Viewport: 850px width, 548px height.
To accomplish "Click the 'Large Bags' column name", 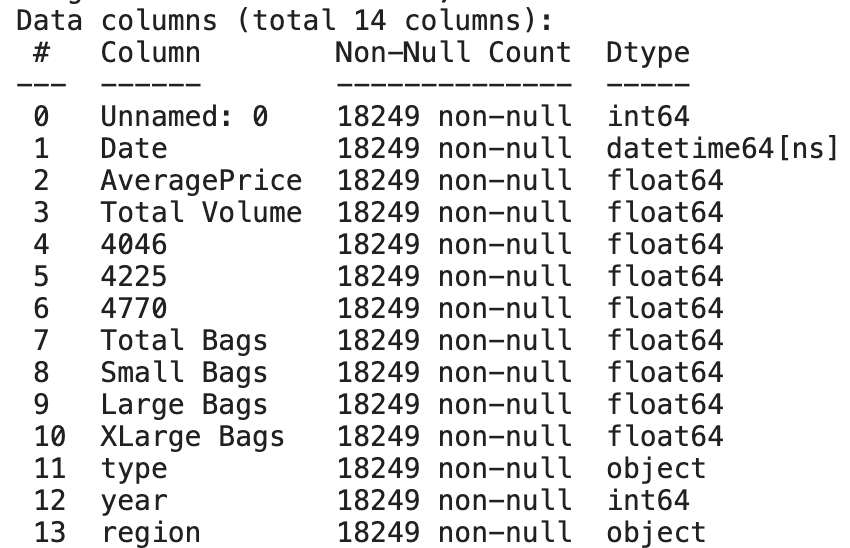I will point(184,405).
